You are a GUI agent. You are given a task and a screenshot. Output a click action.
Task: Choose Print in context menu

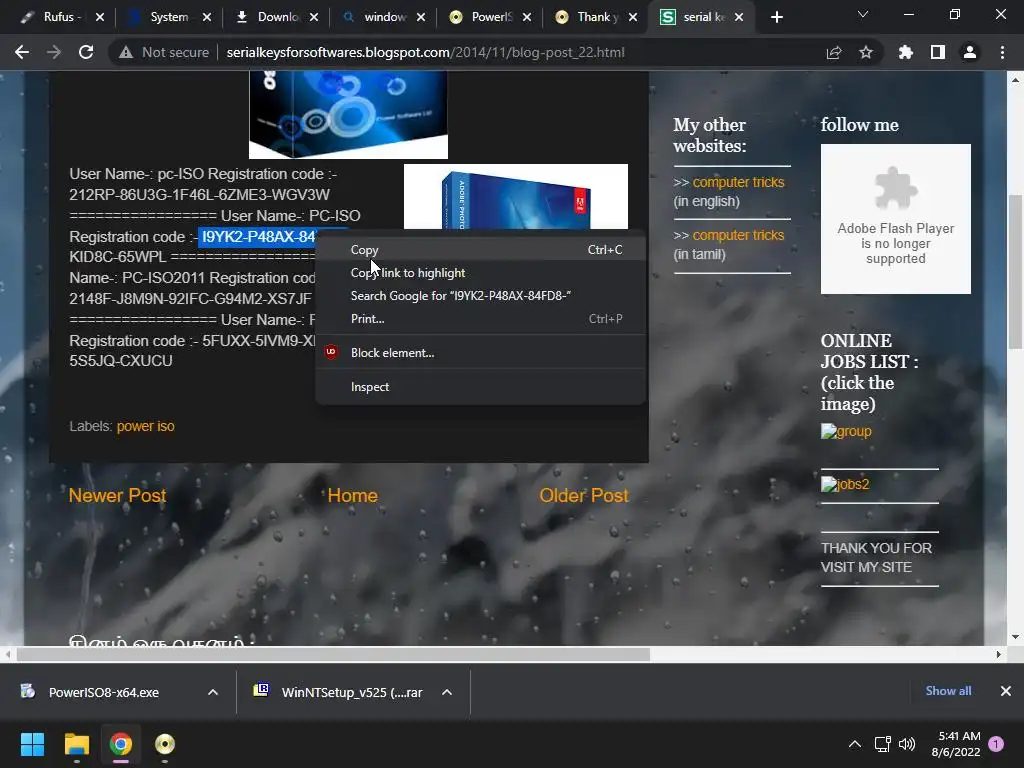[481, 319]
